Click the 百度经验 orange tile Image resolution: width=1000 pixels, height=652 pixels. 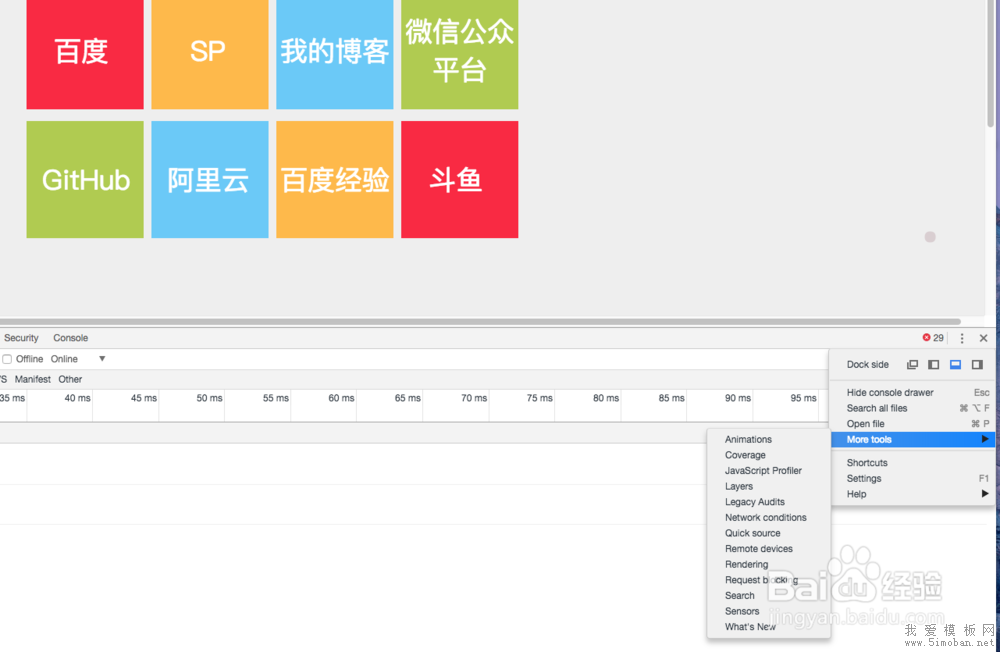[x=335, y=180]
